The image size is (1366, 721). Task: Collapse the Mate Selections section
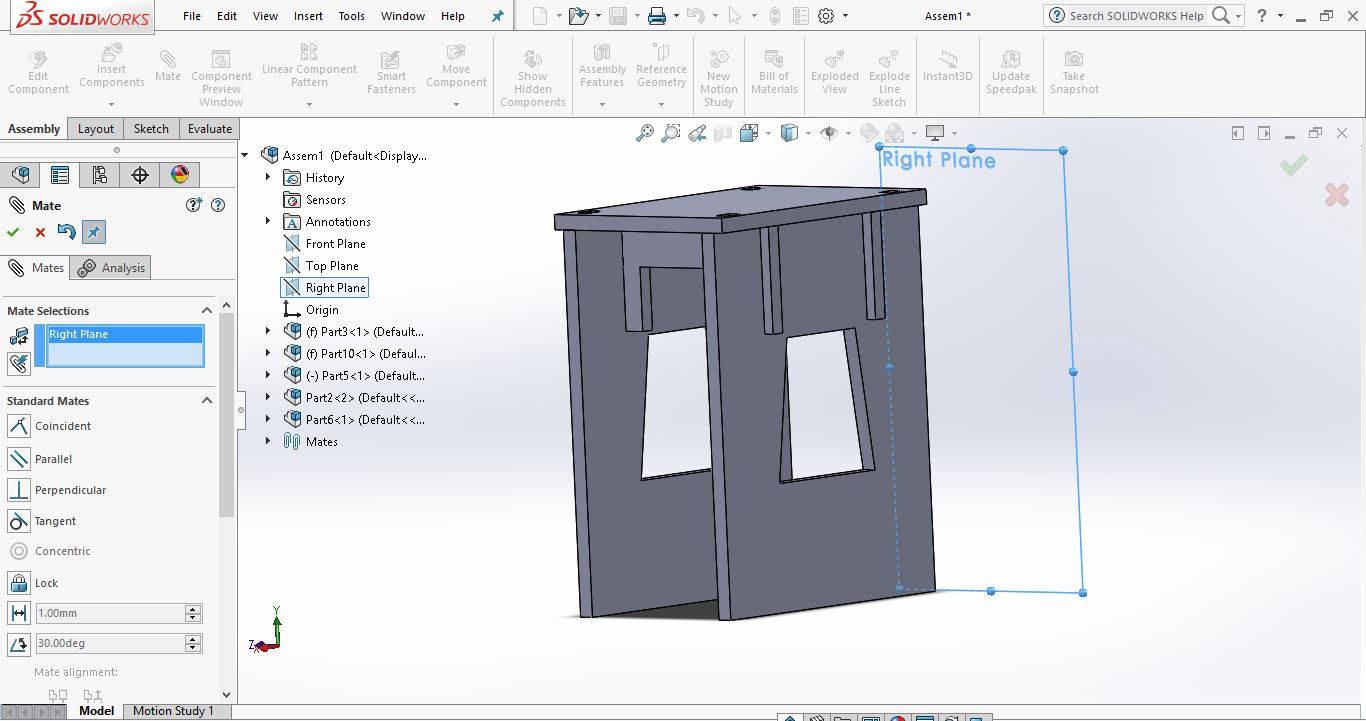pyautogui.click(x=207, y=311)
